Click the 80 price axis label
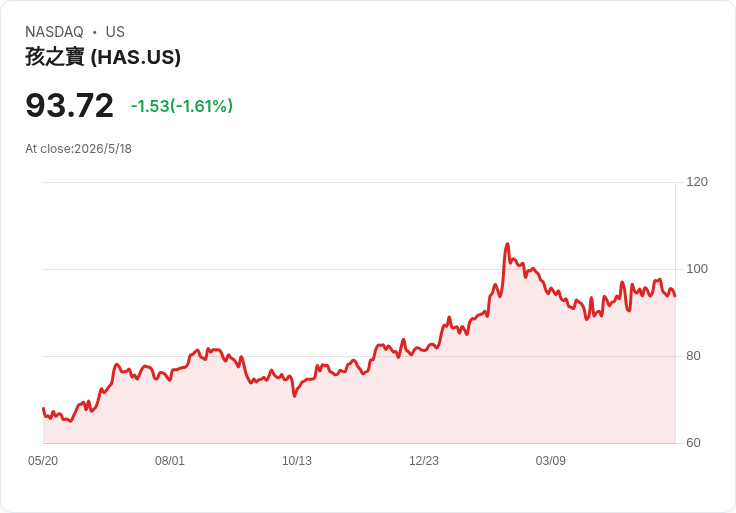736x513 pixels. pos(693,356)
